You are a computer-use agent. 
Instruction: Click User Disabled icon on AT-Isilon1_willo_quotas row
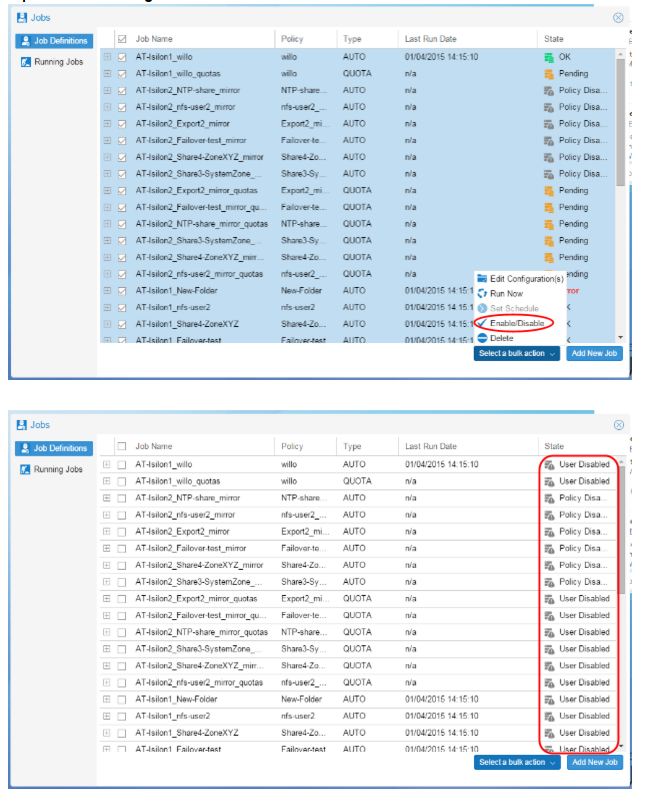pyautogui.click(x=549, y=482)
